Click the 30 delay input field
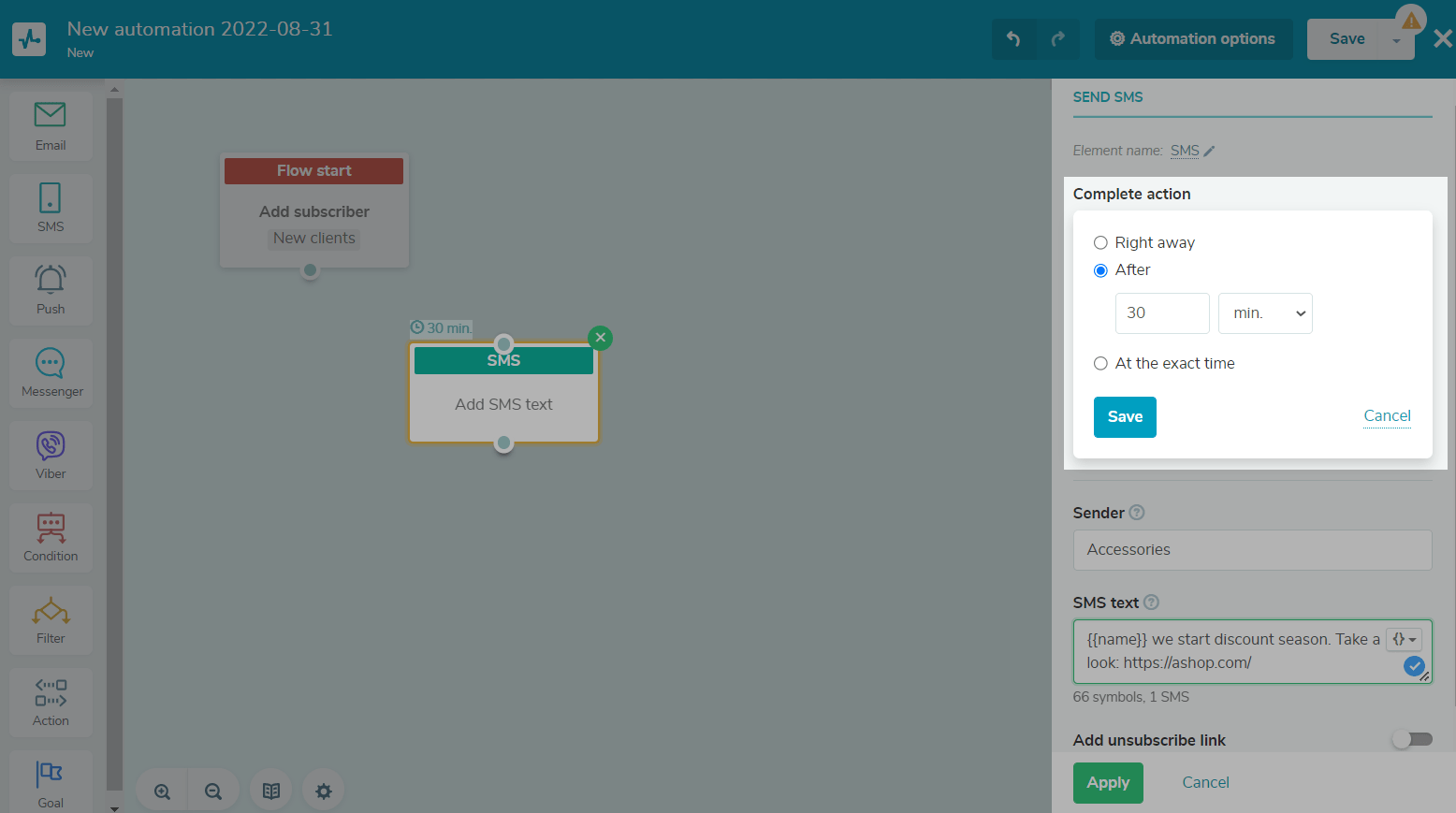The width and height of the screenshot is (1456, 813). pyautogui.click(x=1162, y=313)
